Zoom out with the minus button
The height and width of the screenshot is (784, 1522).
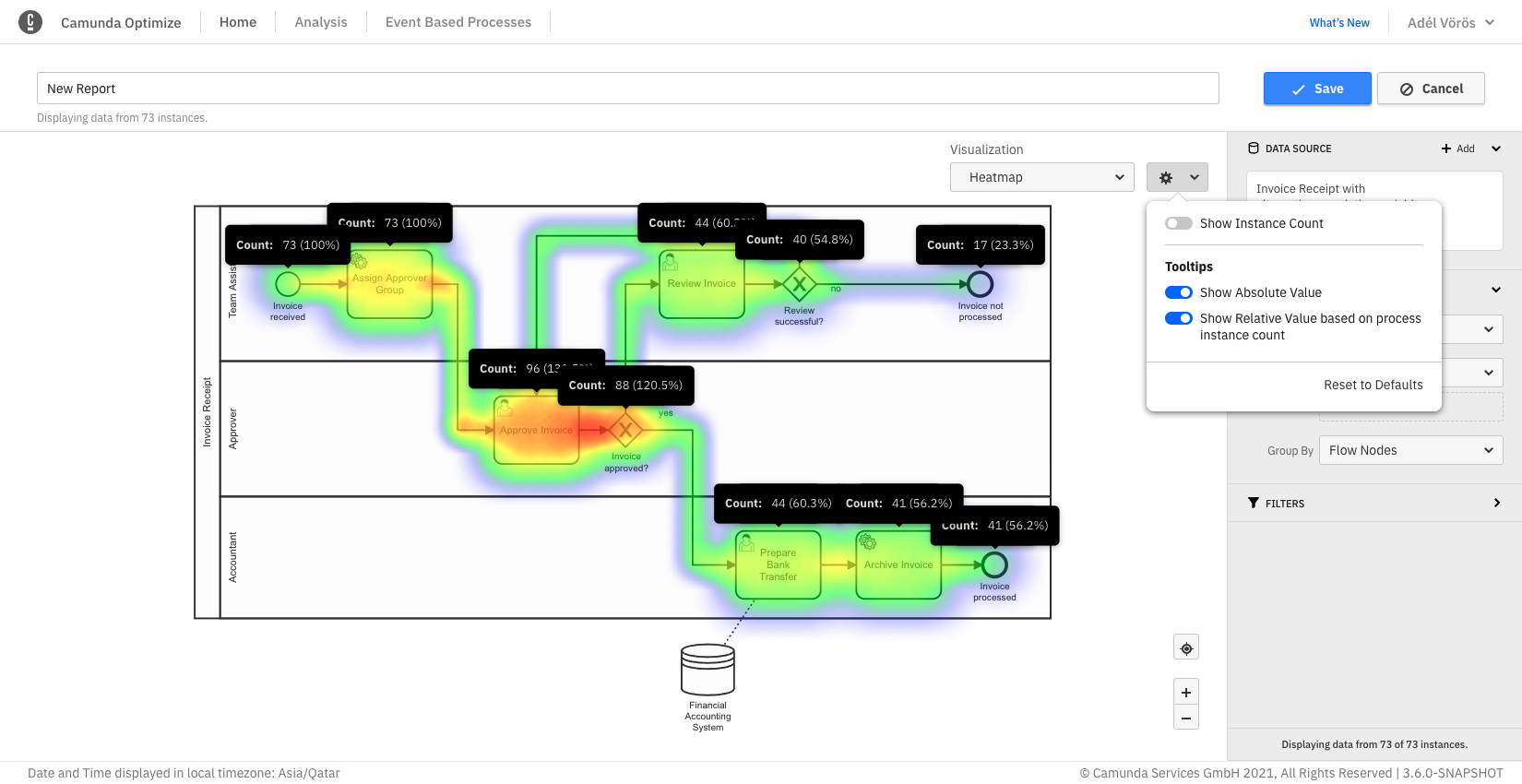pos(1186,718)
